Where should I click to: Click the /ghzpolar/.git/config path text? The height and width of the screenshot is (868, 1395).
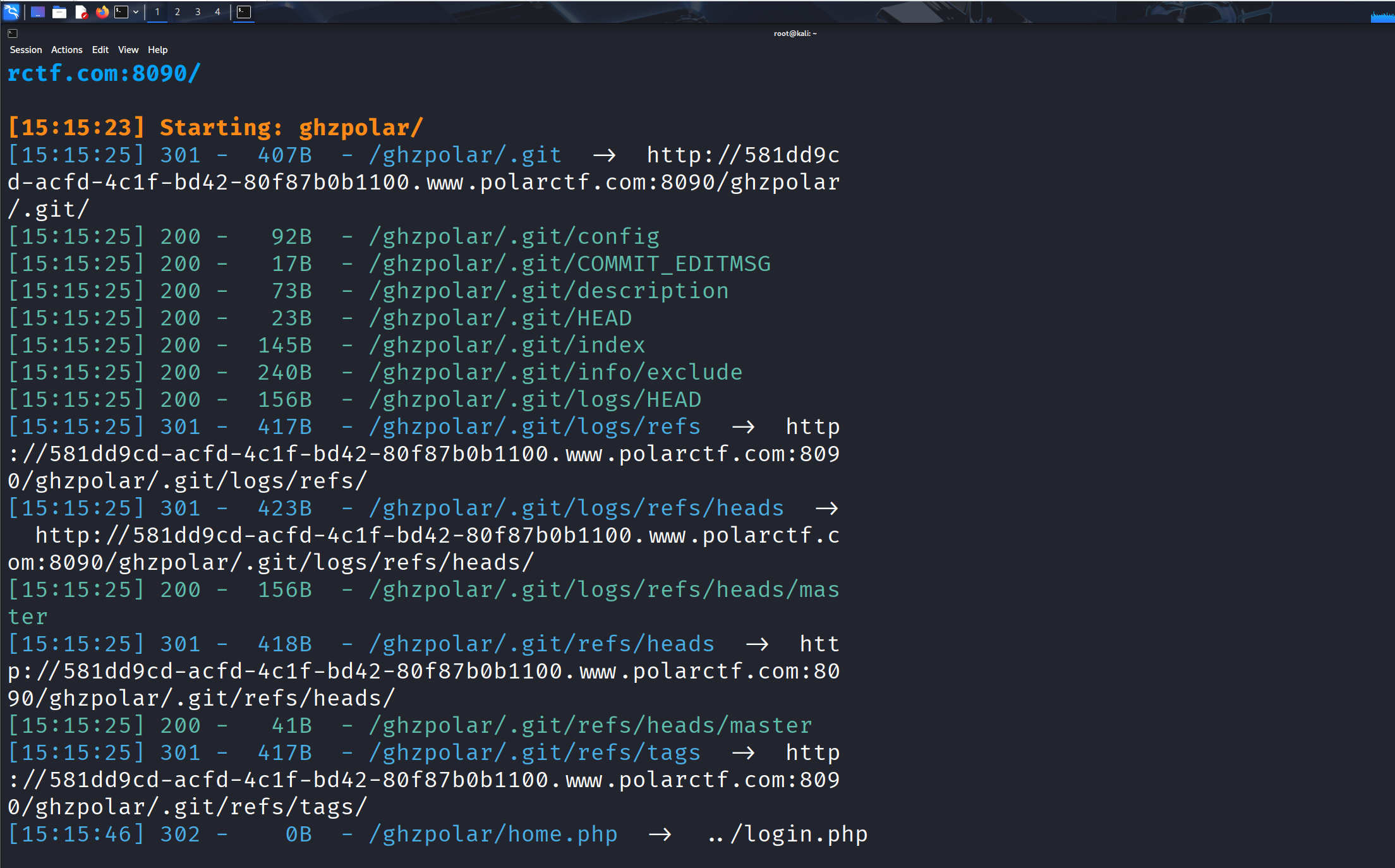point(514,237)
